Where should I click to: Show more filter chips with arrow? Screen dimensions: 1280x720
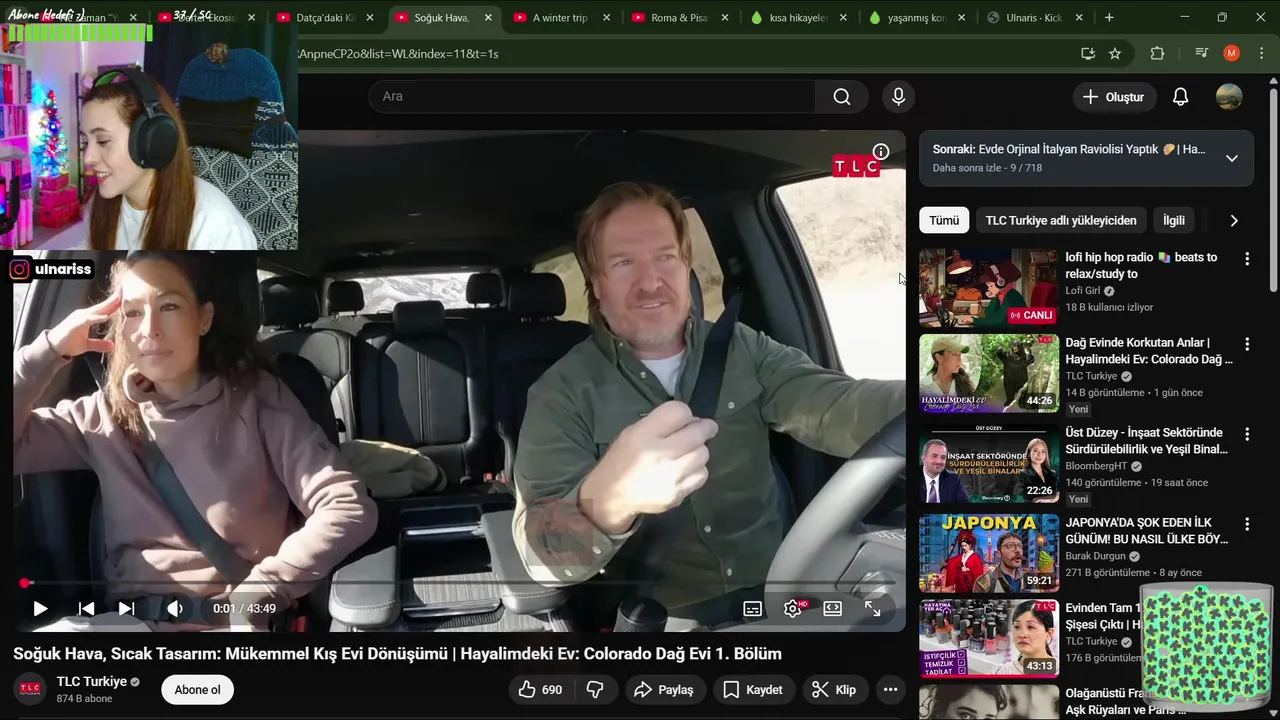(1234, 221)
